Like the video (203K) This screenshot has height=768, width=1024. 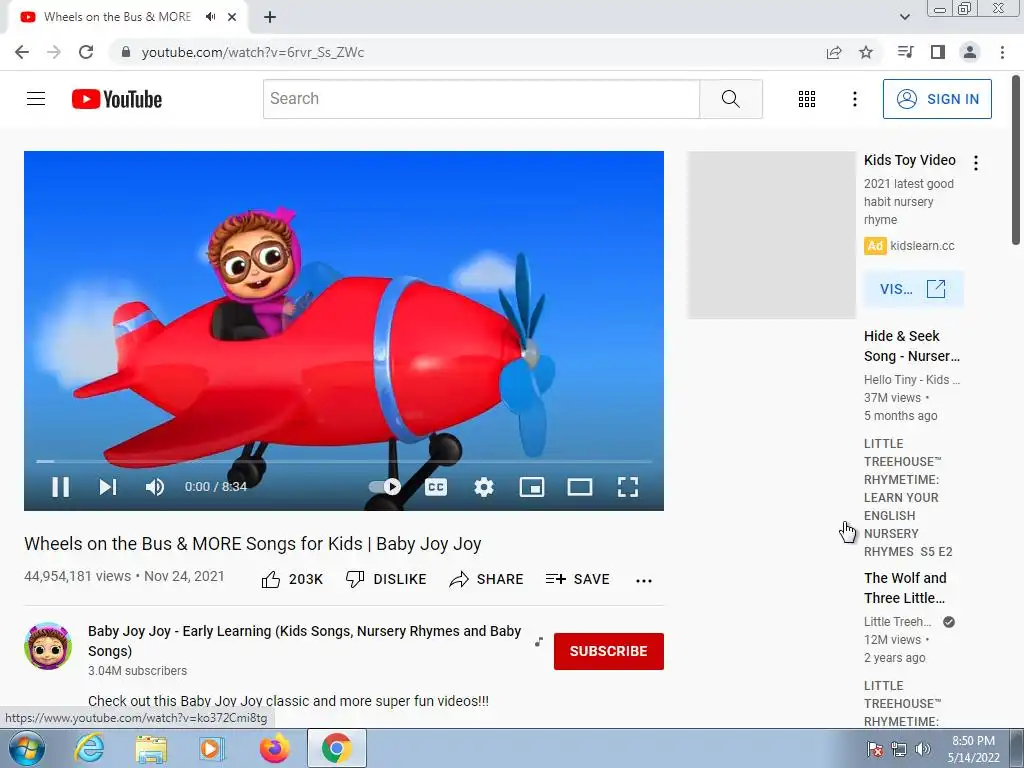292,579
